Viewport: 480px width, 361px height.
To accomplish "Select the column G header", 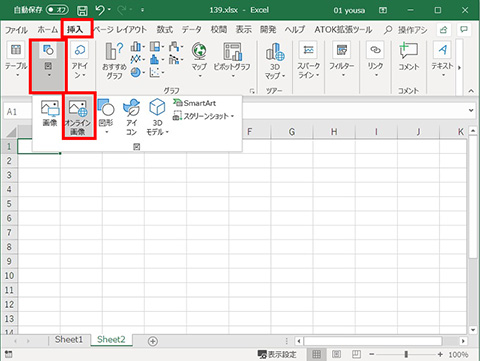I will [292, 132].
